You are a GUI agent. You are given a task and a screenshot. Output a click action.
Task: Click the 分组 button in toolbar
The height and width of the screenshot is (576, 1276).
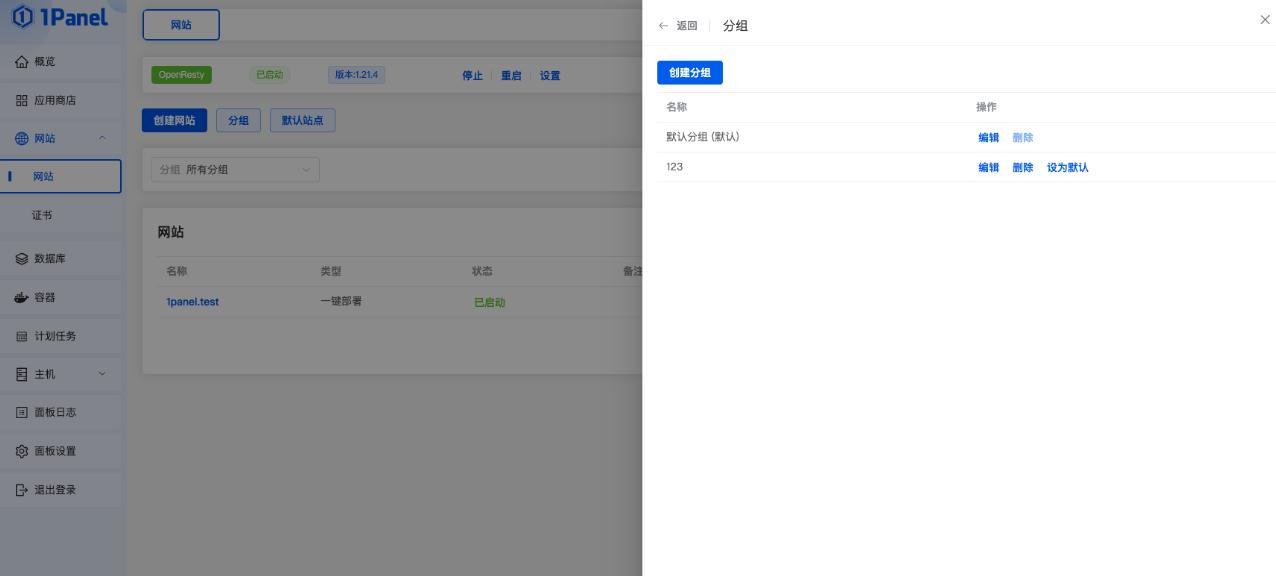point(238,121)
